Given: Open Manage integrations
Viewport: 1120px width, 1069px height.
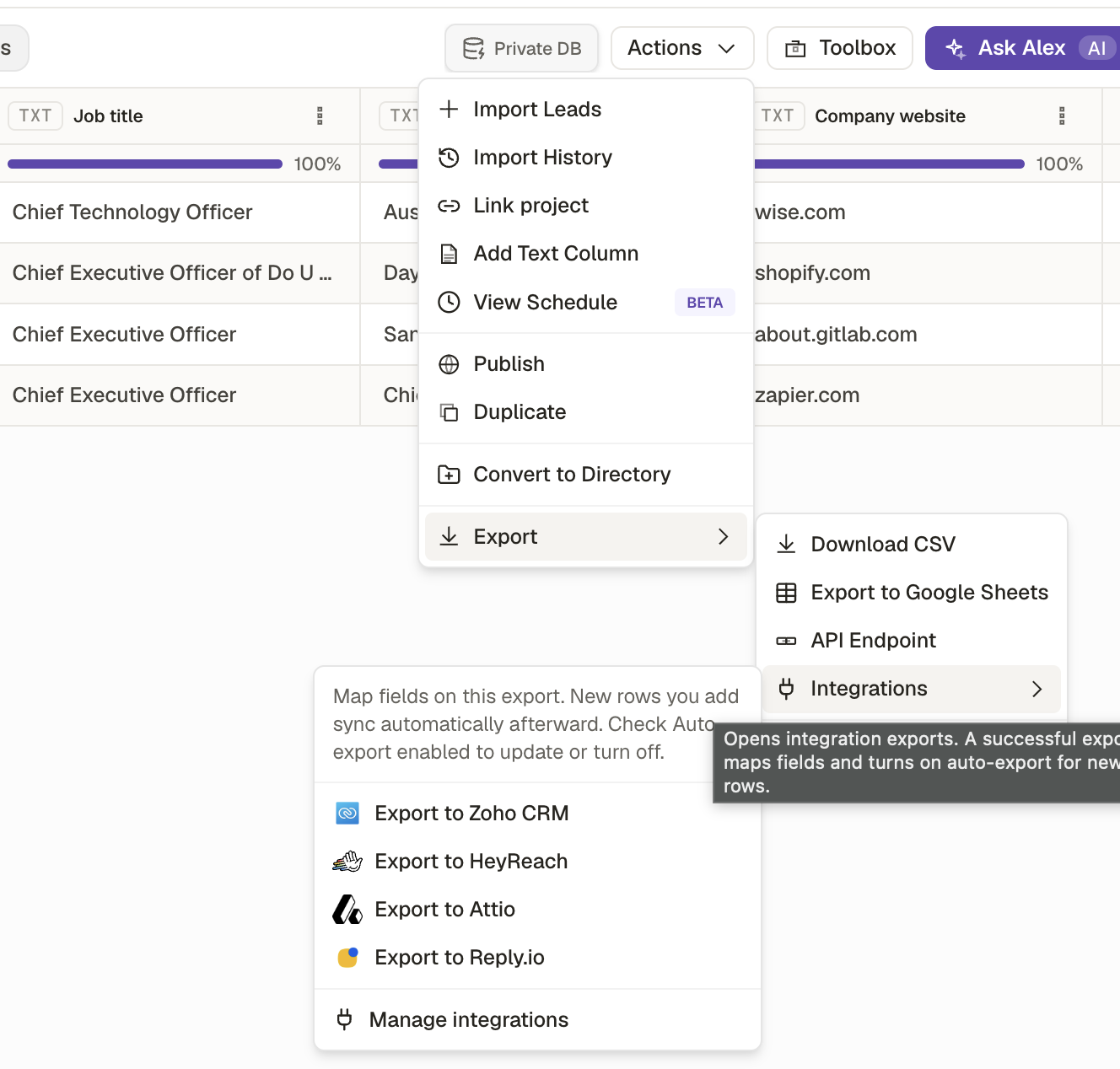Looking at the screenshot, I should (537, 1019).
